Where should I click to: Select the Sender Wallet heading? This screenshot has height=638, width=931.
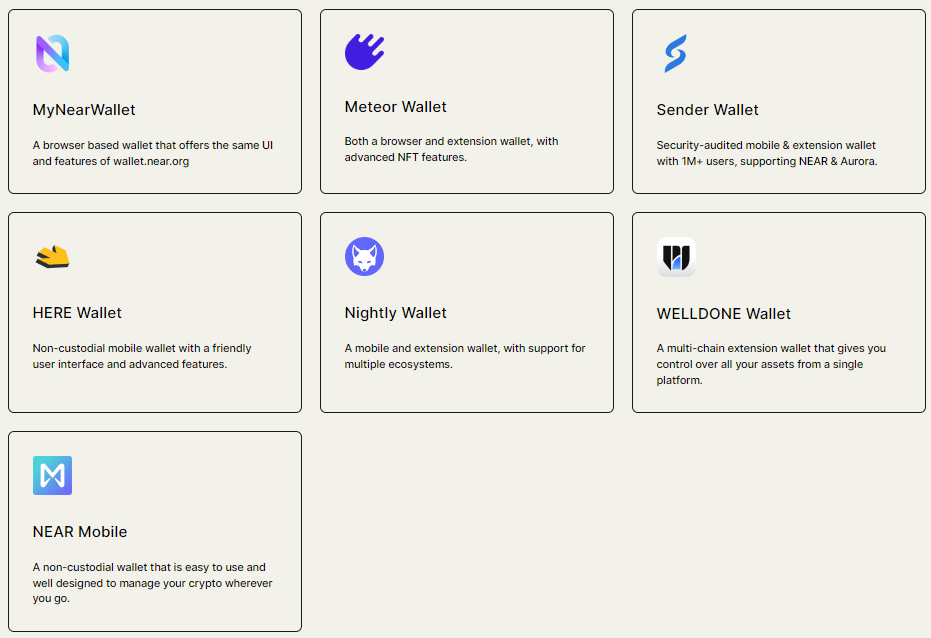708,110
